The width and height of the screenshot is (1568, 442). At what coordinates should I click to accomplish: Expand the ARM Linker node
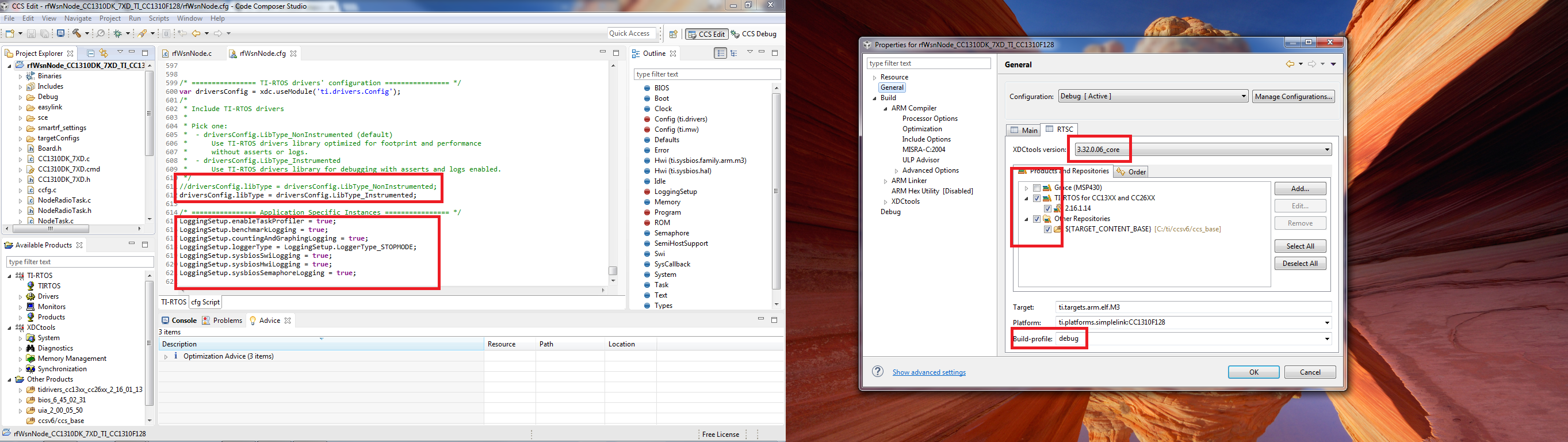click(886, 181)
